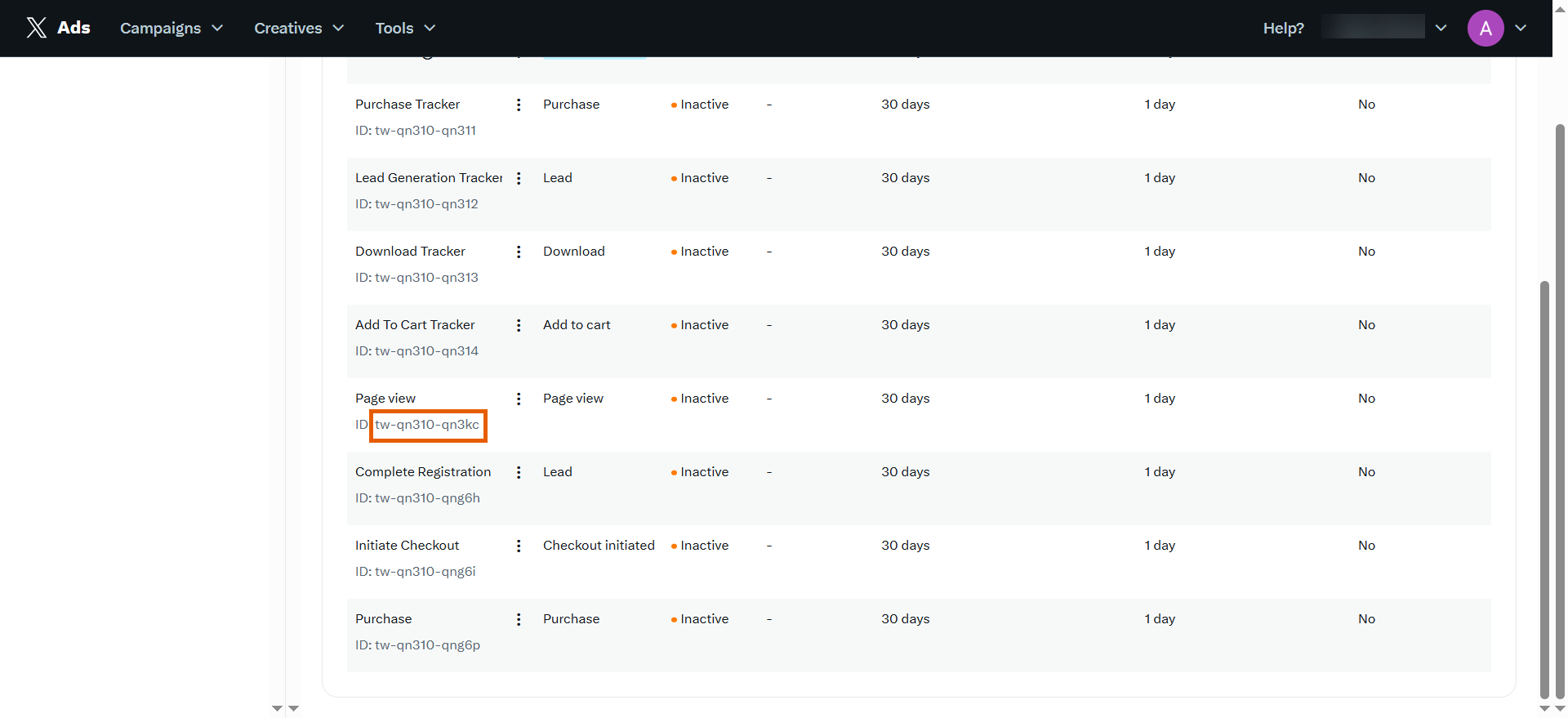Open three-dot menu for Purchase event qng6p
The image size is (1568, 718).
[x=519, y=619]
